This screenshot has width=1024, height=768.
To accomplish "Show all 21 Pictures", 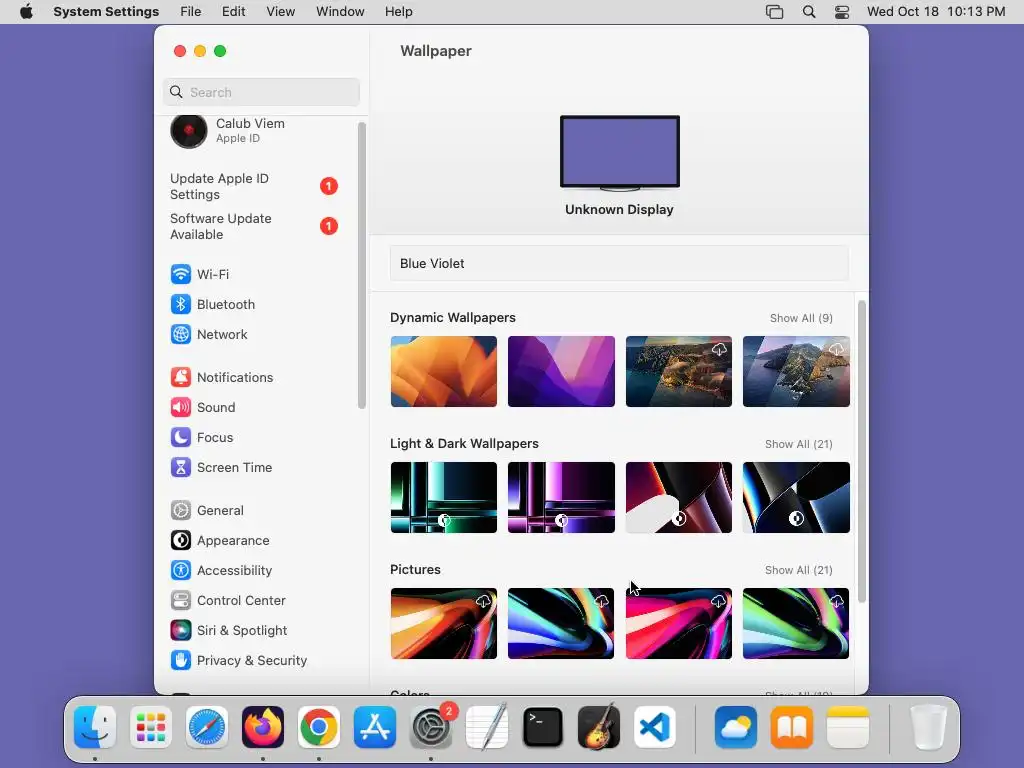I will pyautogui.click(x=799, y=570).
